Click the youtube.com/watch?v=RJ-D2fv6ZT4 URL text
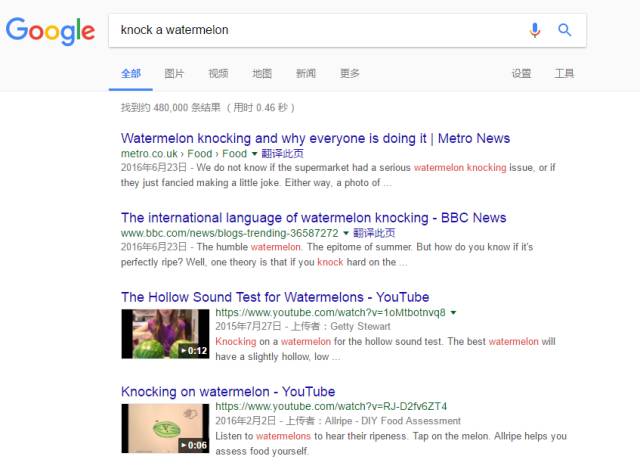Screen dimensions: 640x475 click(331, 406)
